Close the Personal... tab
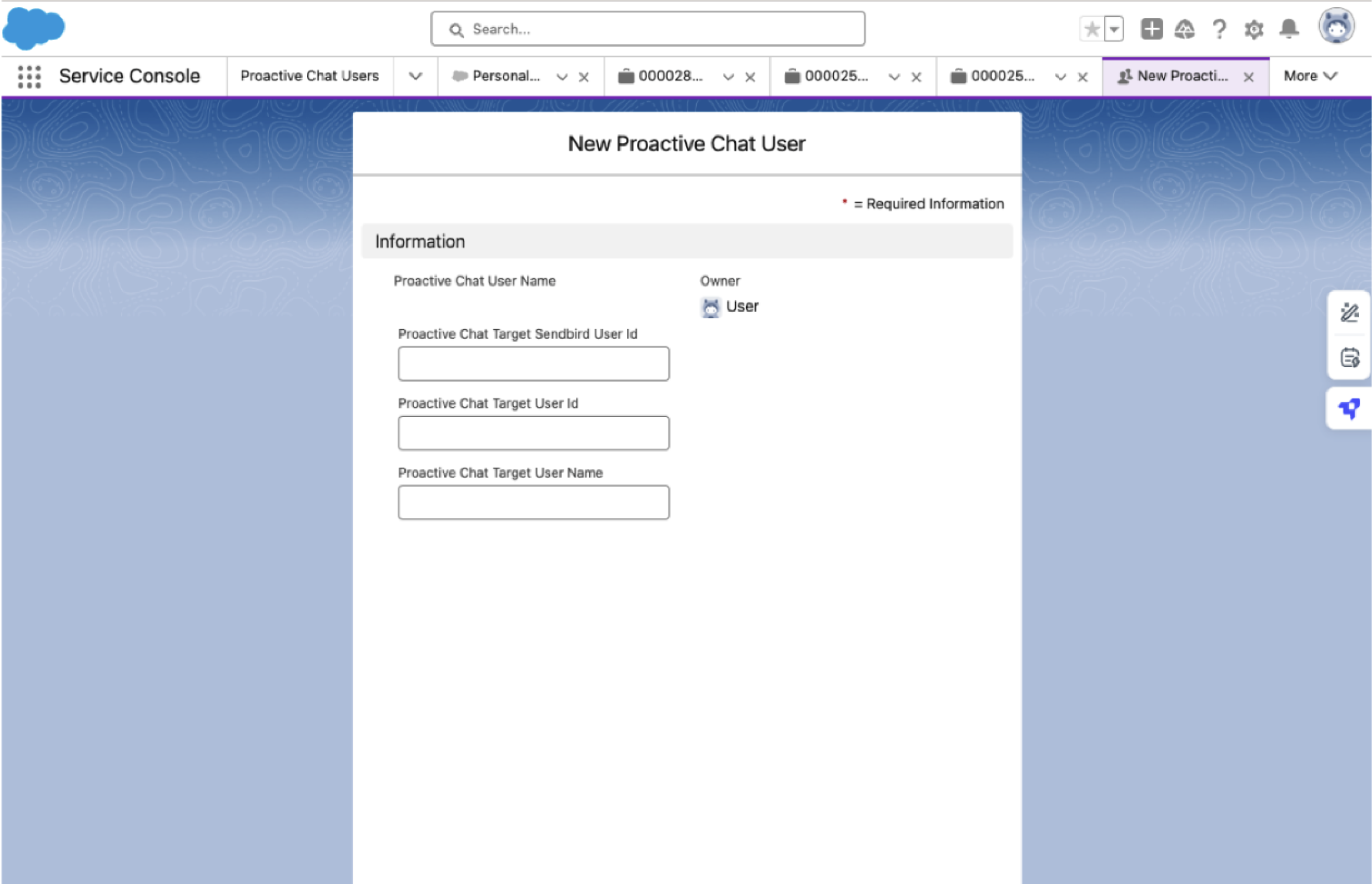Image resolution: width=1372 pixels, height=885 pixels. [x=584, y=77]
